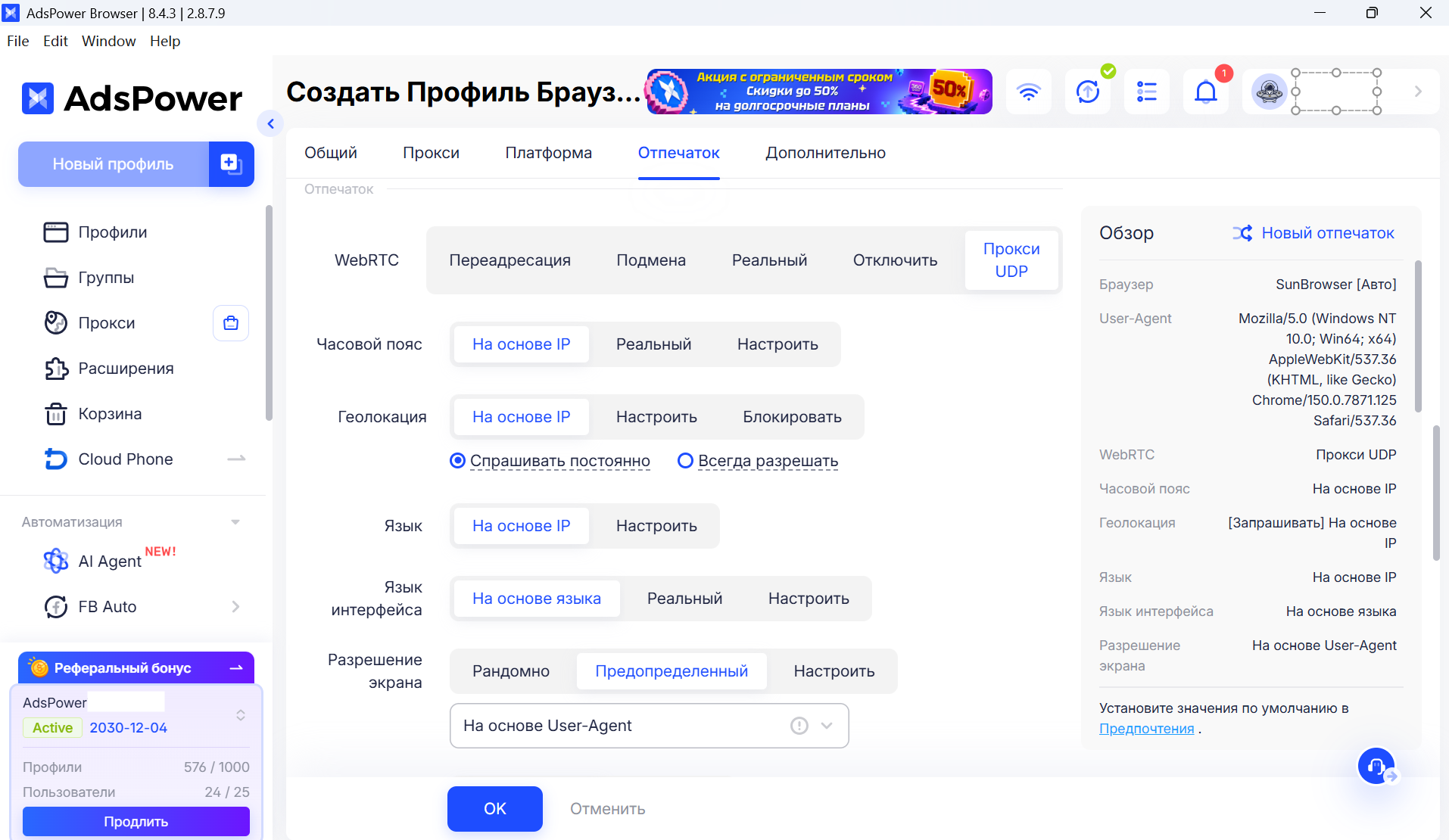The image size is (1449, 840).
Task: Click the FB Auto icon
Action: [x=56, y=607]
